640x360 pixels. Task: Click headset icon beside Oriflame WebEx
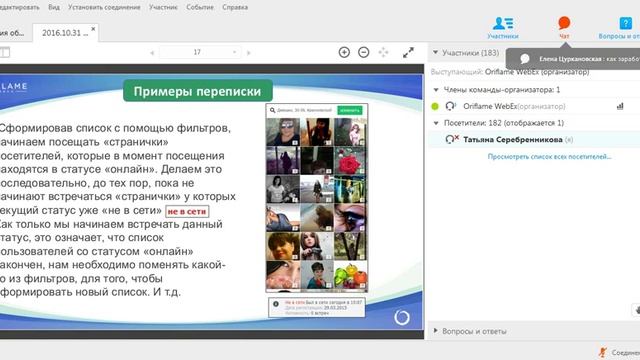click(x=450, y=106)
